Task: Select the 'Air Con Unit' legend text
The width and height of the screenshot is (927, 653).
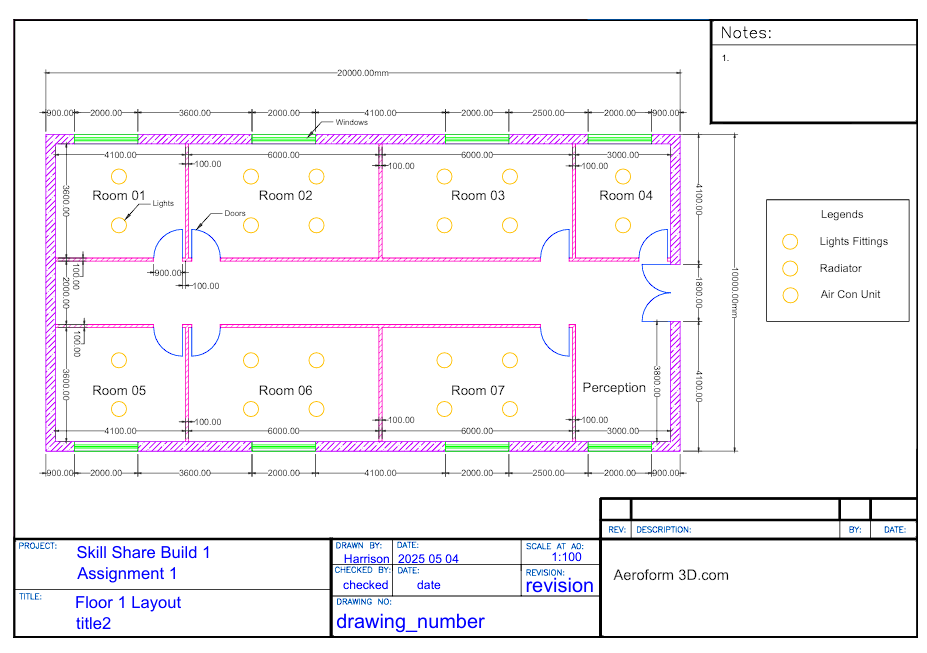Action: point(850,294)
